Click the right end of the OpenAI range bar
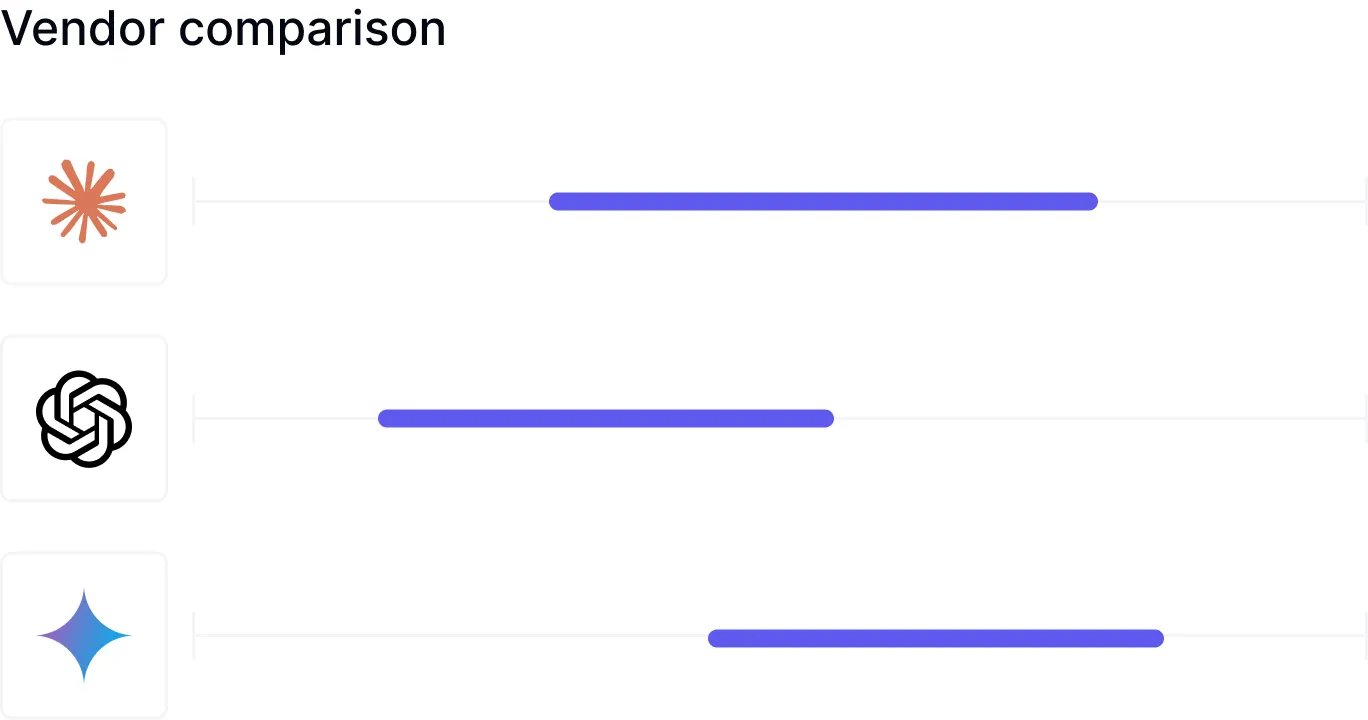The image size is (1368, 720). click(827, 418)
